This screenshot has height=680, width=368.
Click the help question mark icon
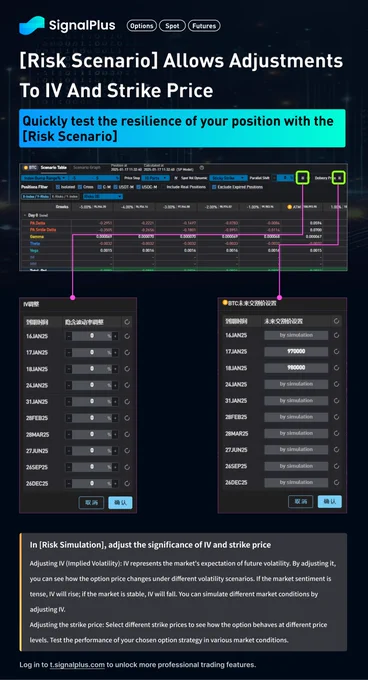[x=202, y=167]
